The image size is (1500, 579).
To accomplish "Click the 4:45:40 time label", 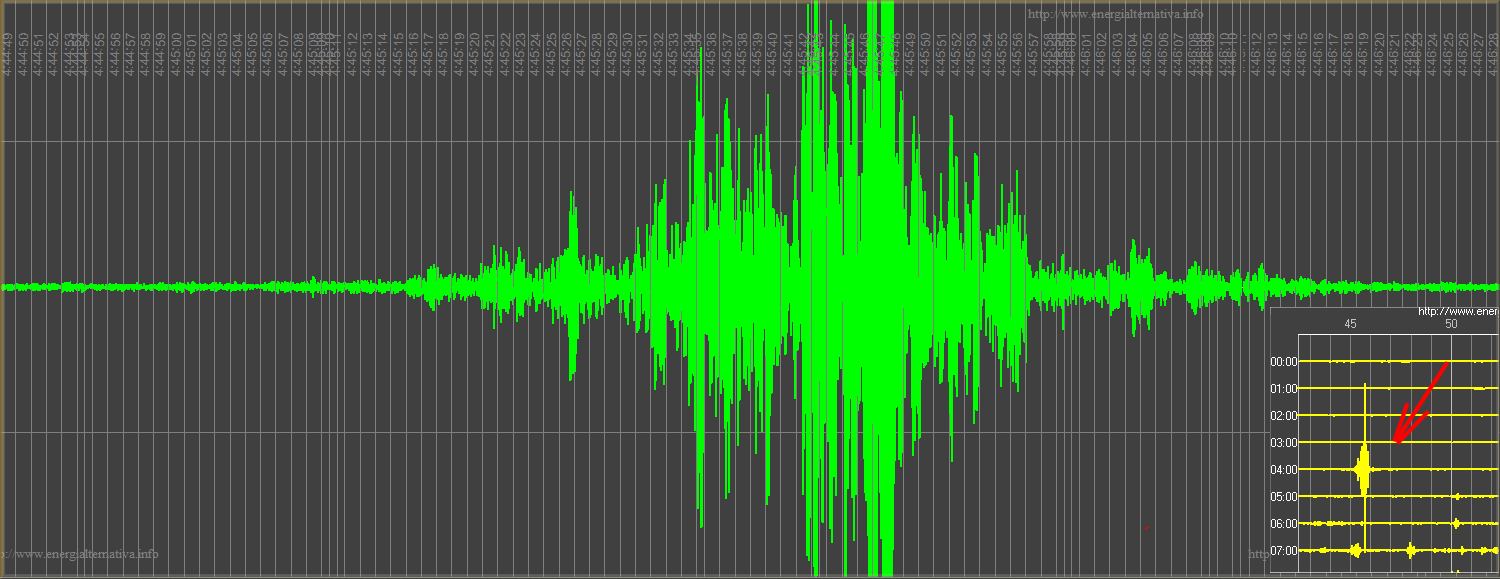I will tap(772, 54).
